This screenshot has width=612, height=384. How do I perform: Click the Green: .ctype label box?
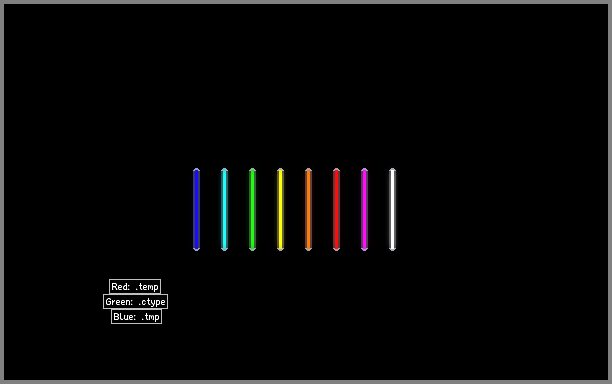(135, 302)
